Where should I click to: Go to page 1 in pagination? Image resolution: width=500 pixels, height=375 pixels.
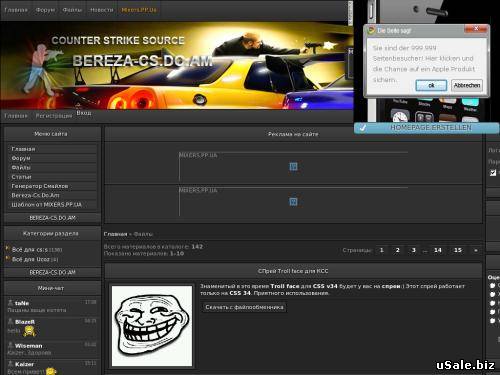click(382, 250)
